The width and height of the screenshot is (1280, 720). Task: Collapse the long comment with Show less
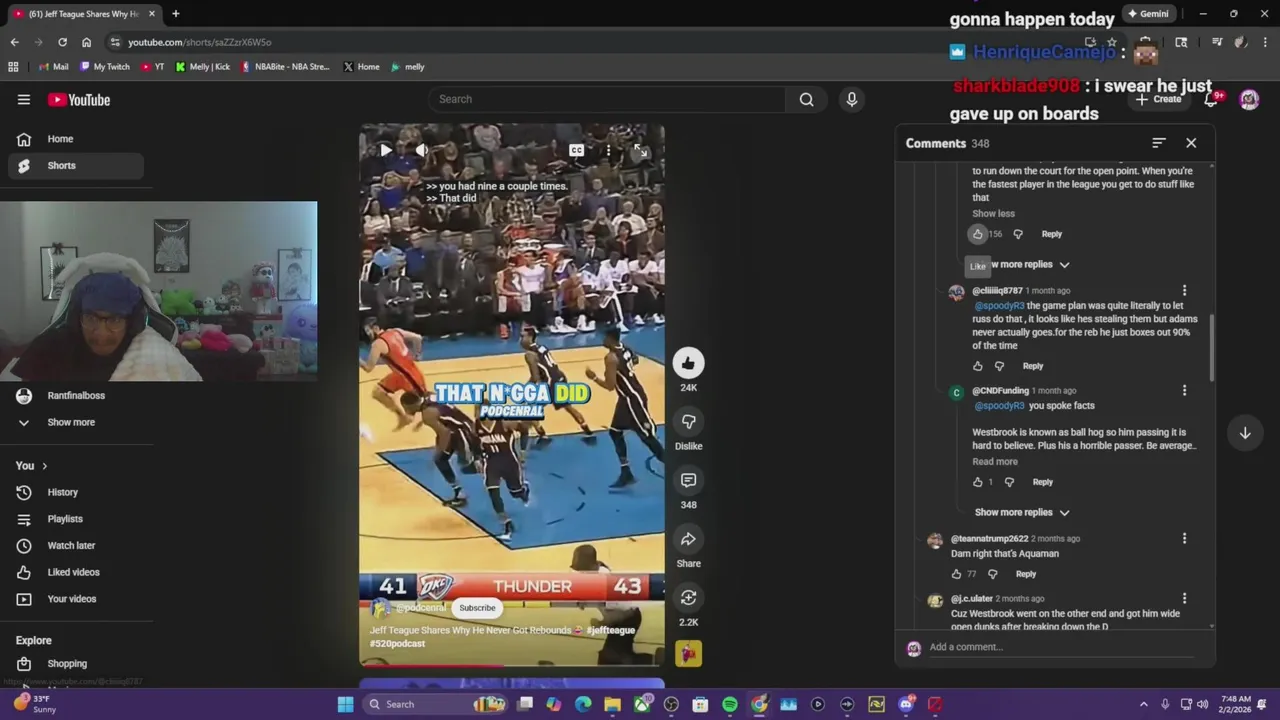[993, 213]
